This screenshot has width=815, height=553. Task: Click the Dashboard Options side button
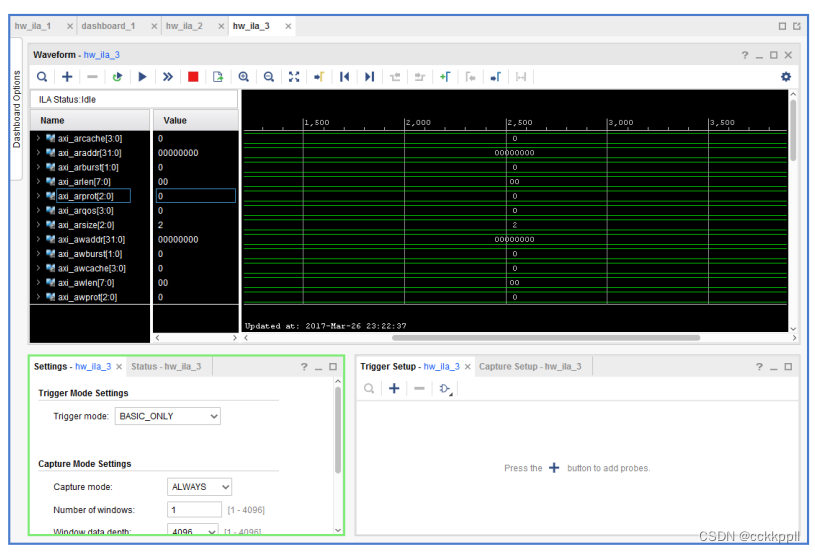point(17,110)
